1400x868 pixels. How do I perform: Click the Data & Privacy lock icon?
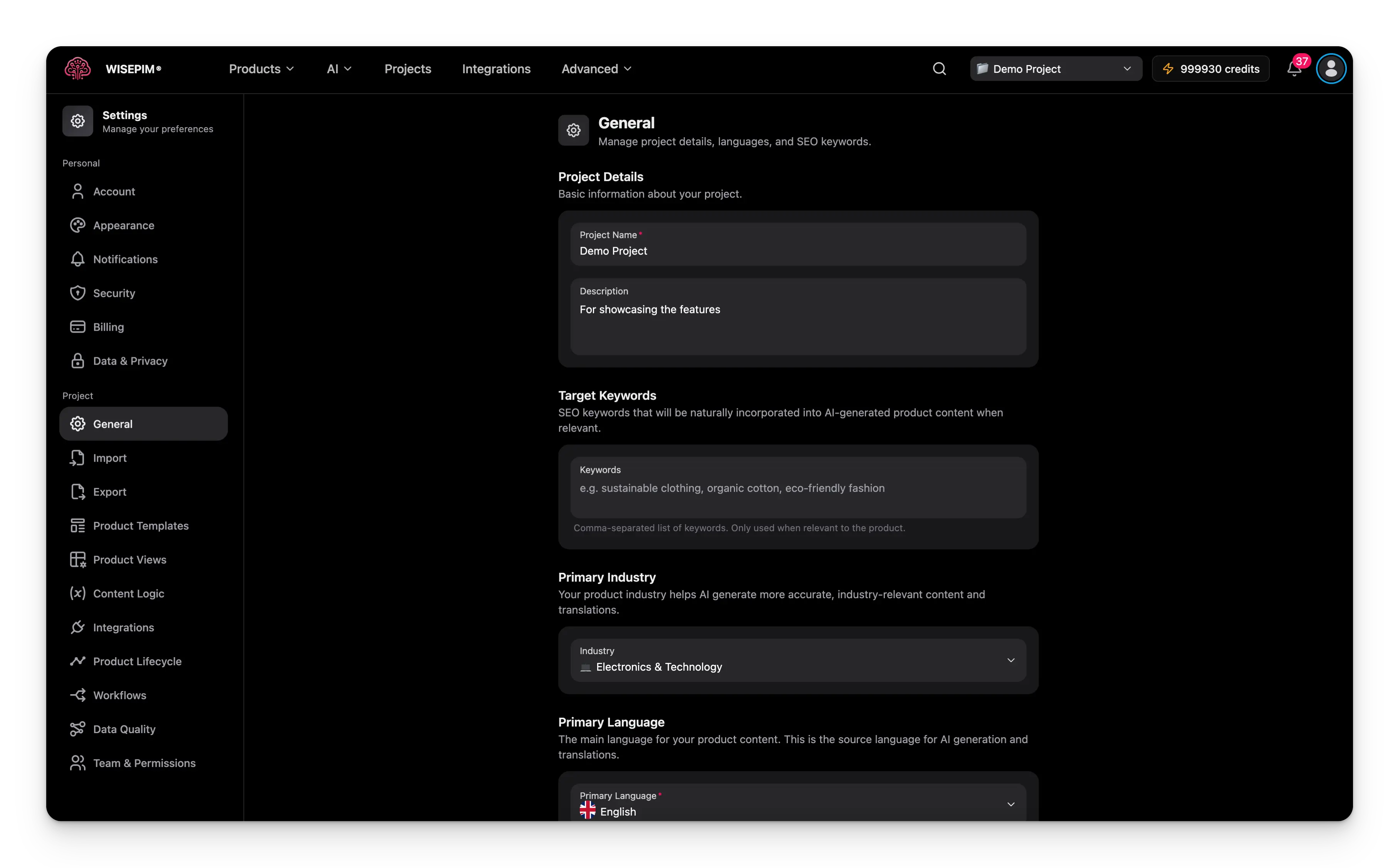(x=78, y=360)
